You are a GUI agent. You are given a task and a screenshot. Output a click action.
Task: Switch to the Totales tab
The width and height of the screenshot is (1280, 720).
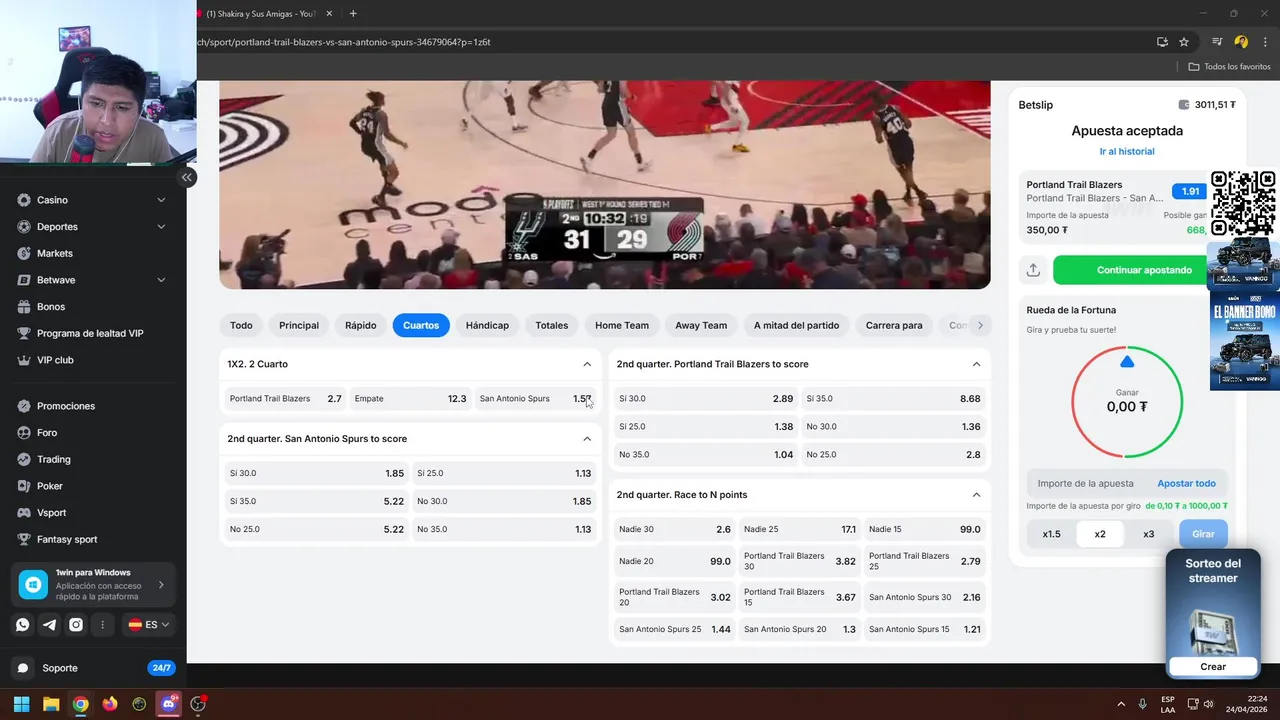tap(551, 325)
